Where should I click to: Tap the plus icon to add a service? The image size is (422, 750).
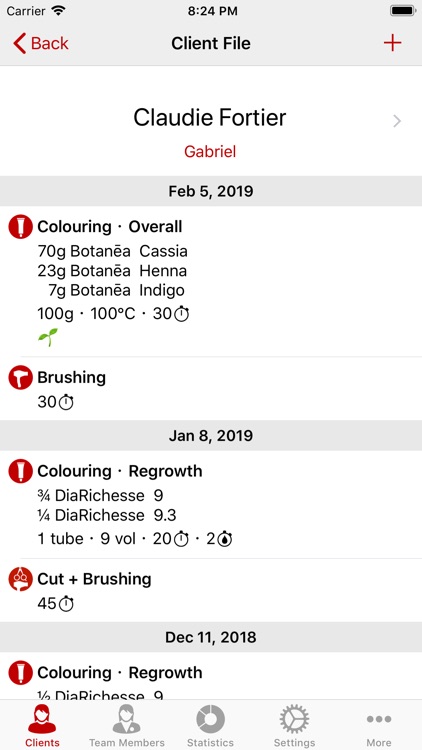point(392,43)
